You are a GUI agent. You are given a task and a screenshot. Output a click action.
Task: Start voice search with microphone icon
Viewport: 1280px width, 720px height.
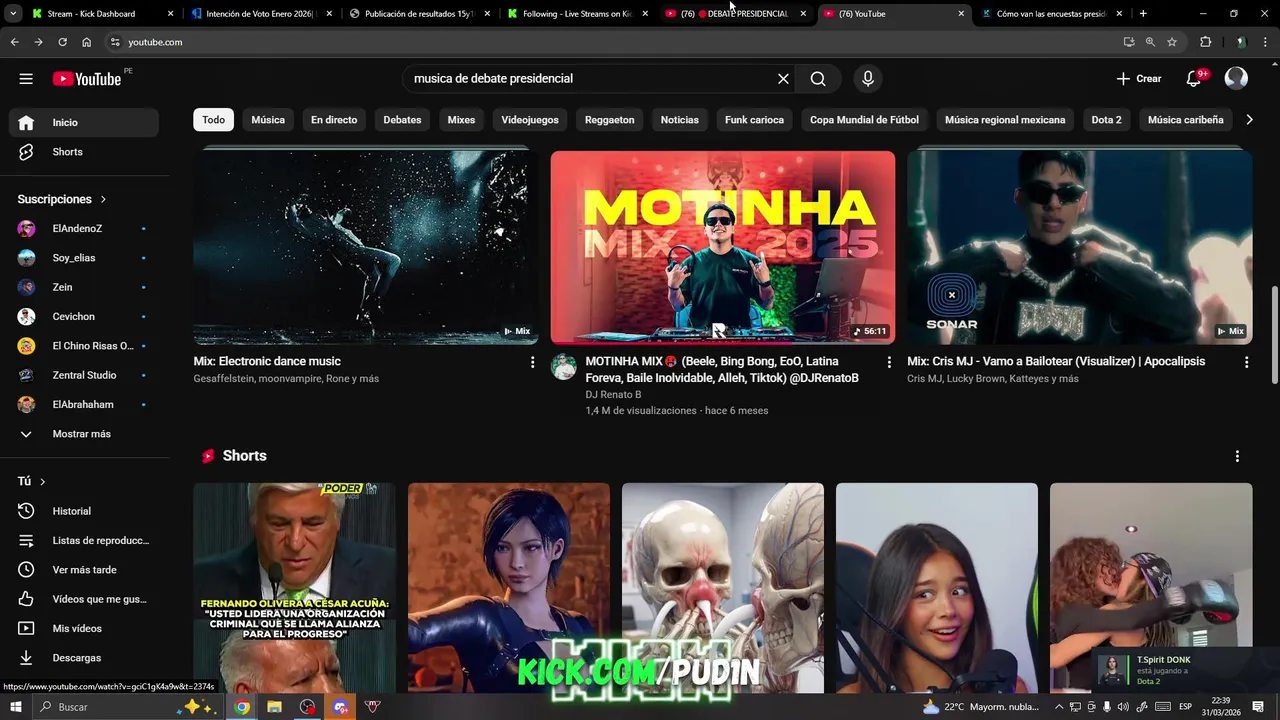pos(868,79)
